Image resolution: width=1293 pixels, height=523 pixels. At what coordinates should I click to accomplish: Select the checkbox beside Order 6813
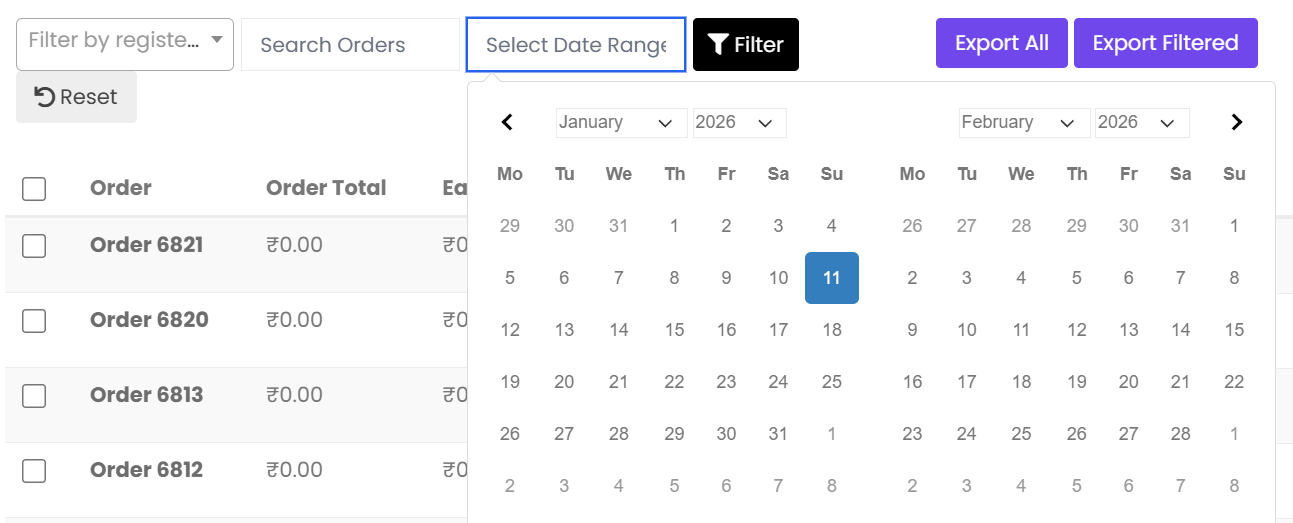point(34,395)
